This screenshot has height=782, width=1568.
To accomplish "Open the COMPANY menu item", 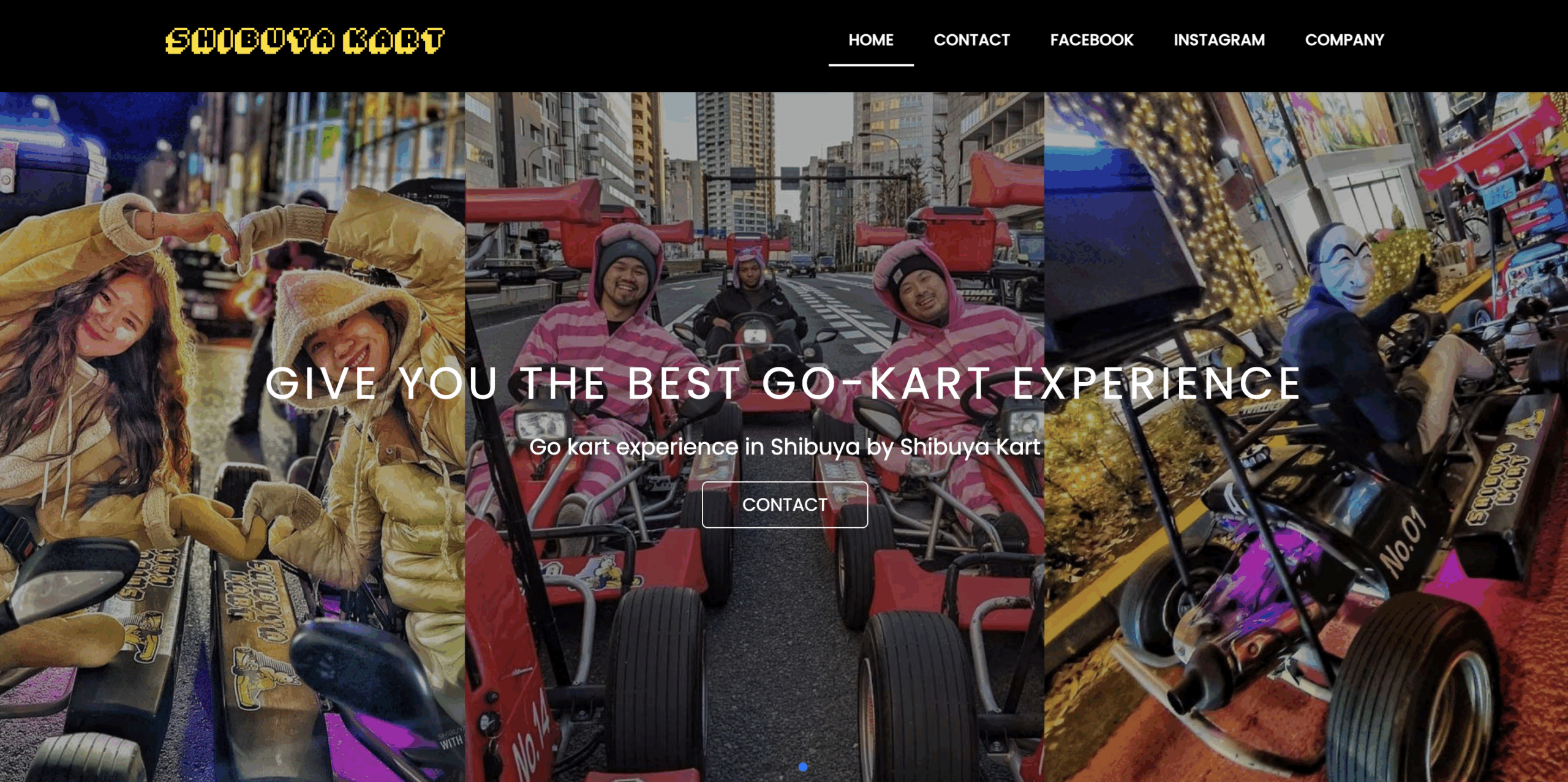I will (1344, 40).
